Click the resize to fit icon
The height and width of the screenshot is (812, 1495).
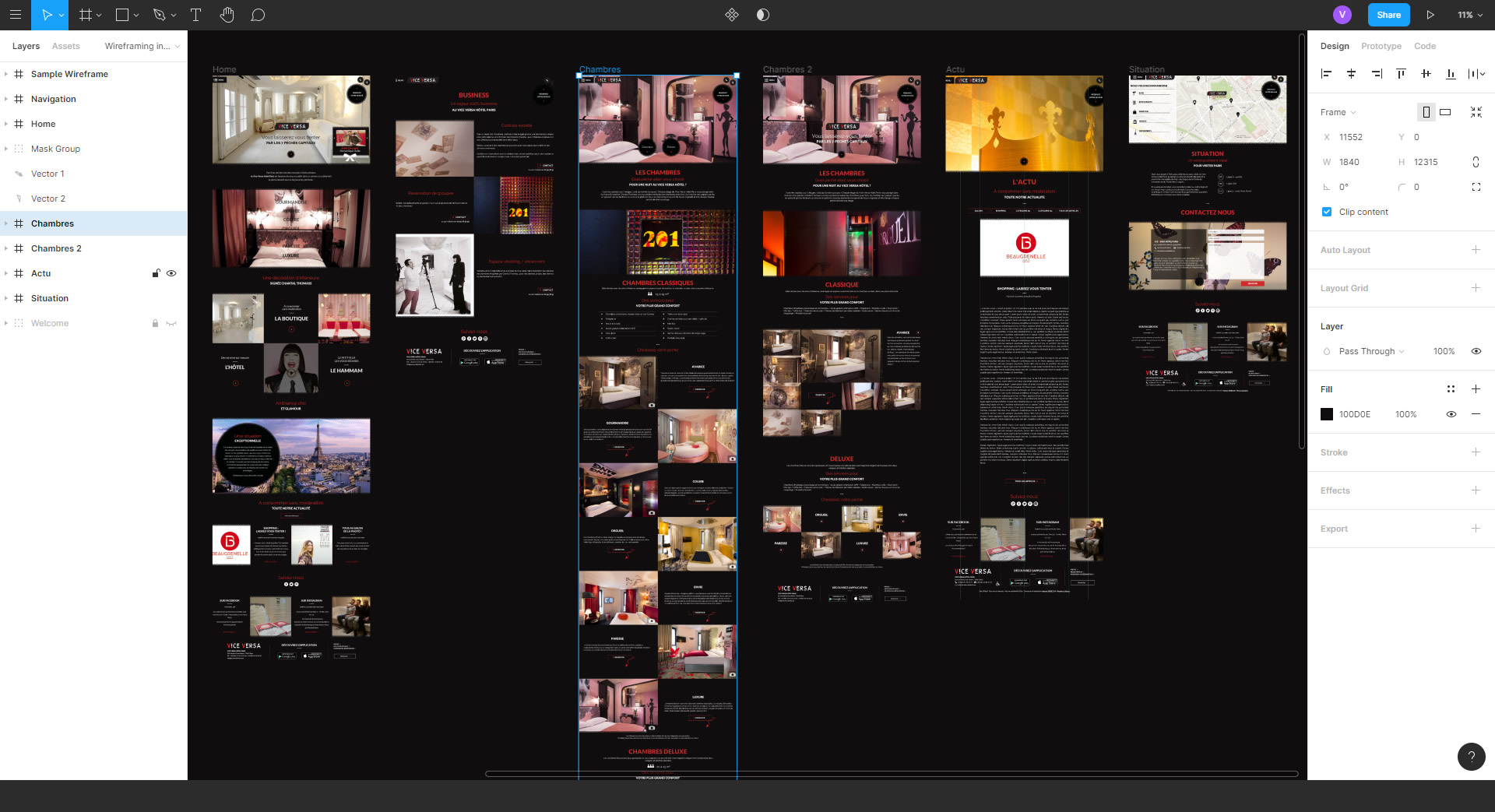pyautogui.click(x=1476, y=112)
